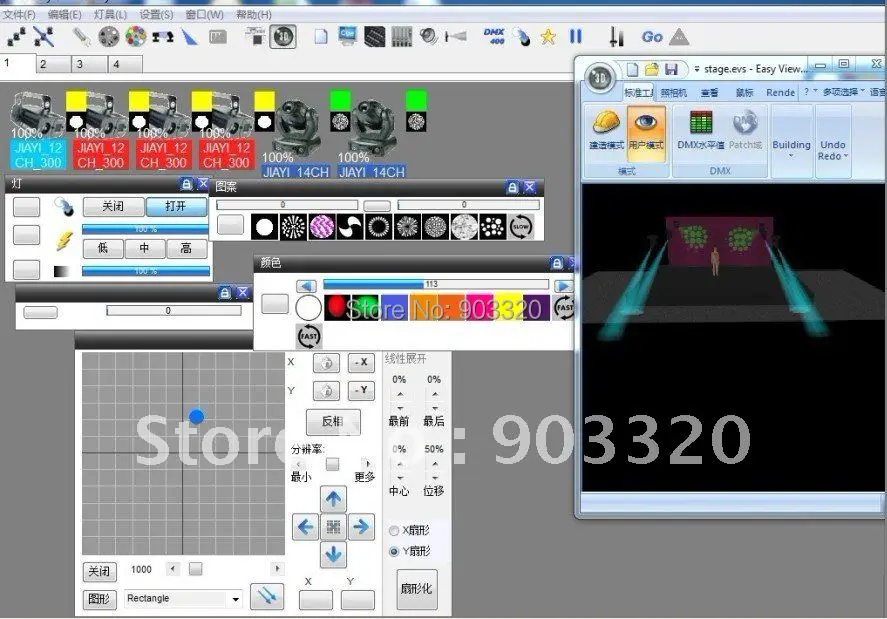Select the starburst gobo after the white circle
The image size is (887, 619).
tap(293, 227)
